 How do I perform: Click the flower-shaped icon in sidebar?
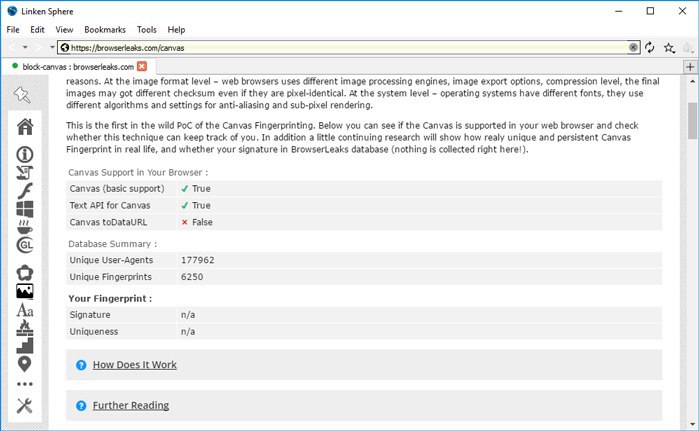[25, 273]
